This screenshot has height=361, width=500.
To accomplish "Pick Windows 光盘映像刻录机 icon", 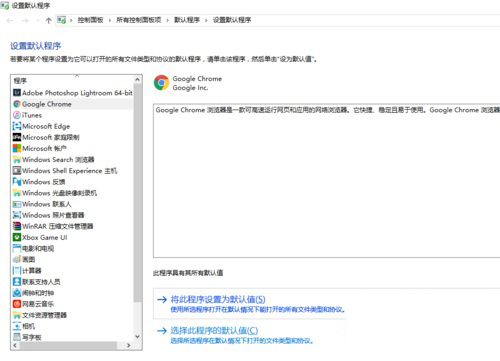I will [17, 193].
